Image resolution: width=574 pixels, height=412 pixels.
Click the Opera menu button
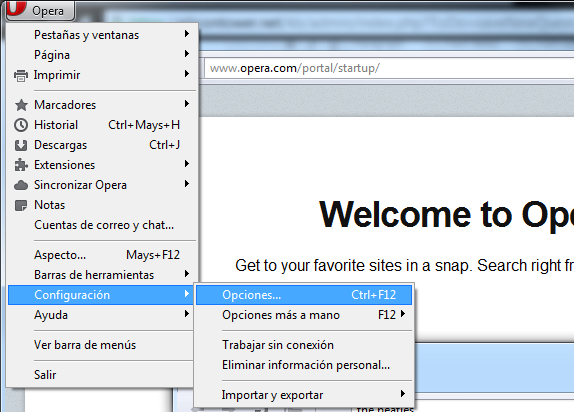pyautogui.click(x=40, y=10)
